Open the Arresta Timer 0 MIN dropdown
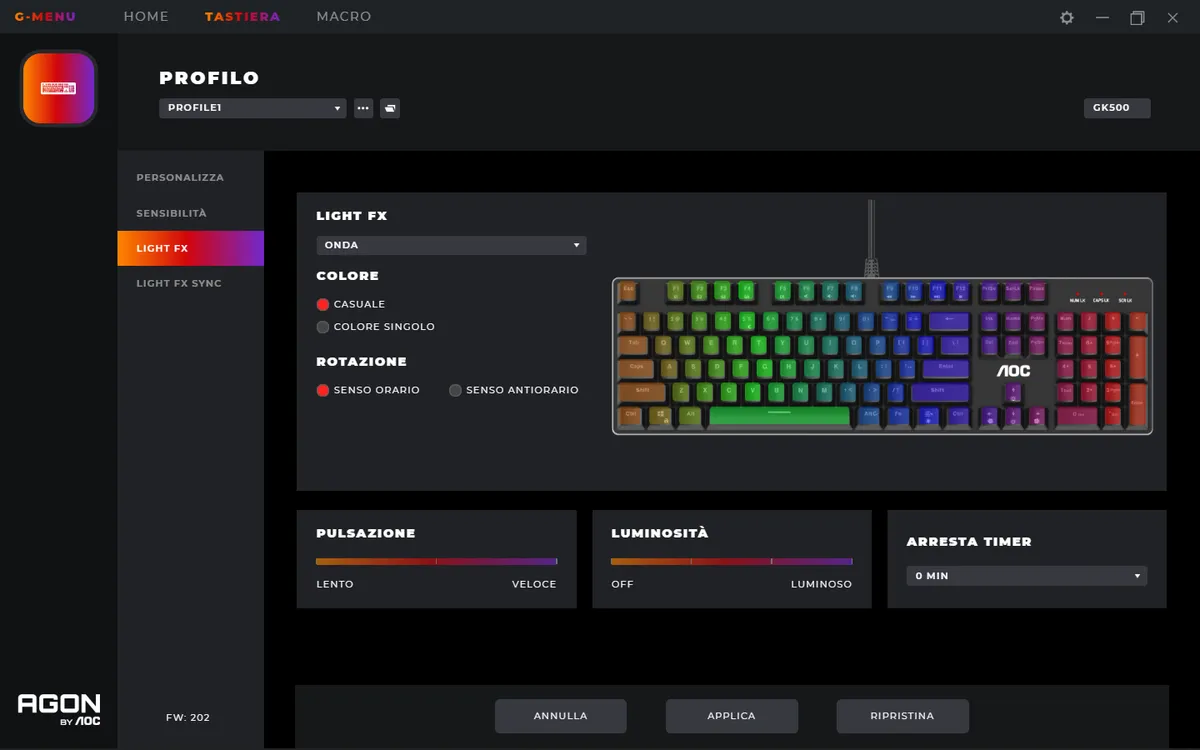 click(1027, 576)
